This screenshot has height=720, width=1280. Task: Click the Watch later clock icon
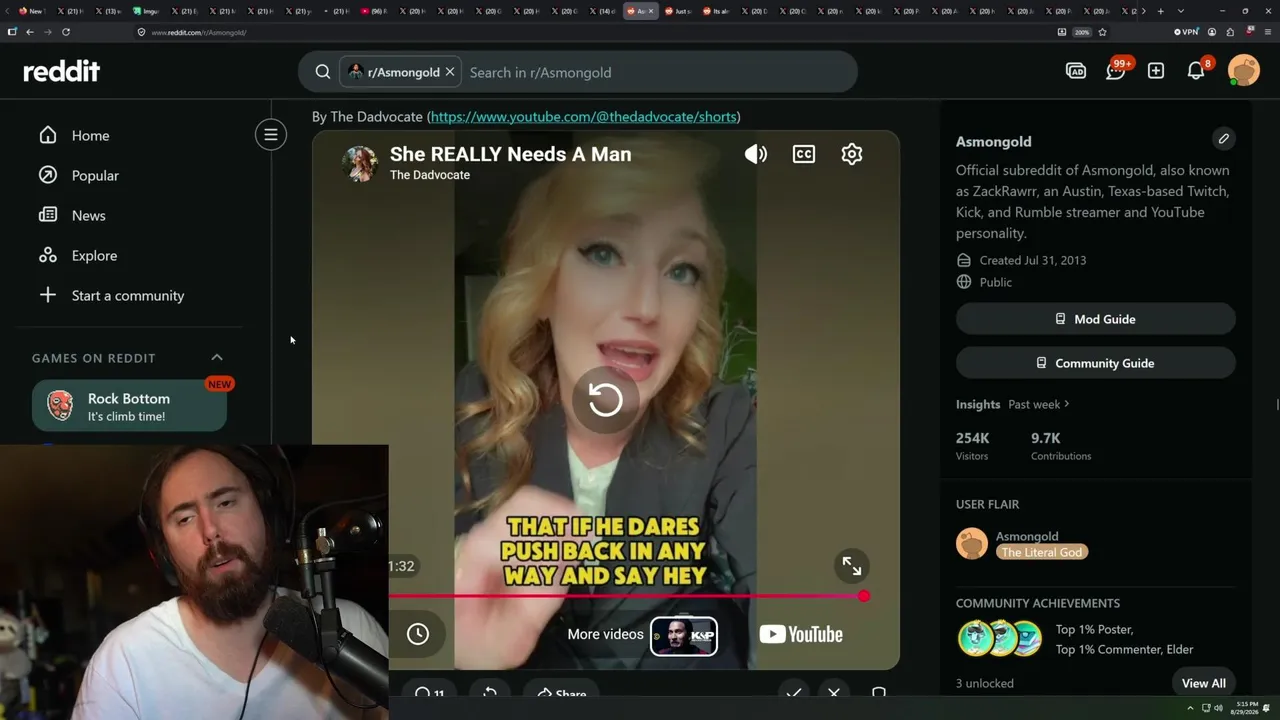(x=418, y=634)
